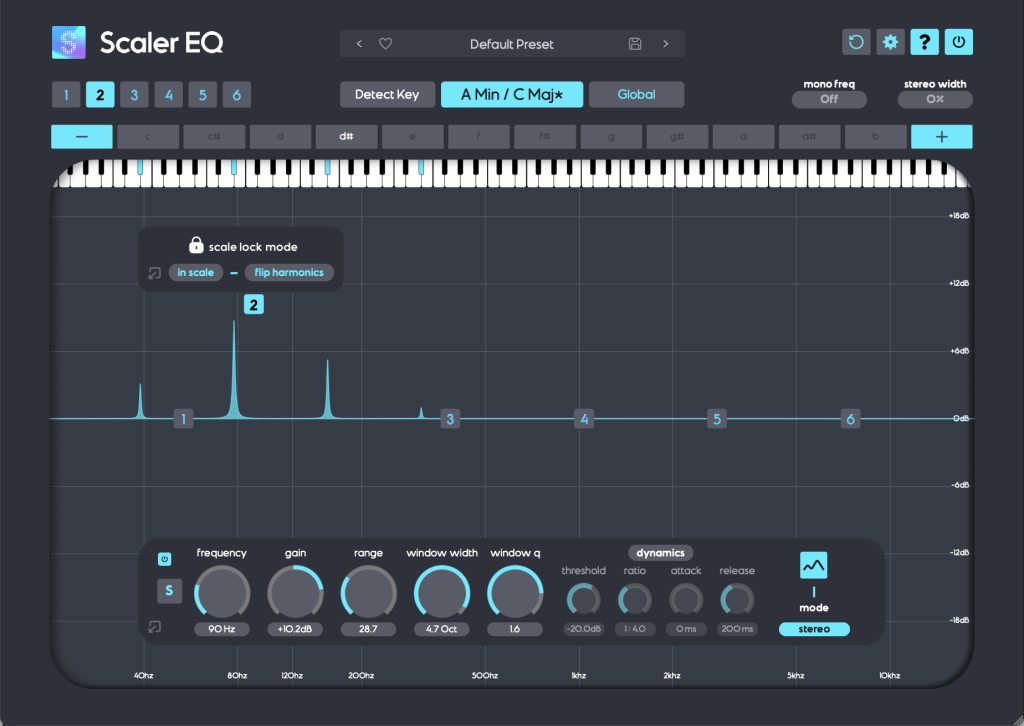This screenshot has width=1024, height=726.
Task: Change the stereo mode selector
Action: coord(814,629)
